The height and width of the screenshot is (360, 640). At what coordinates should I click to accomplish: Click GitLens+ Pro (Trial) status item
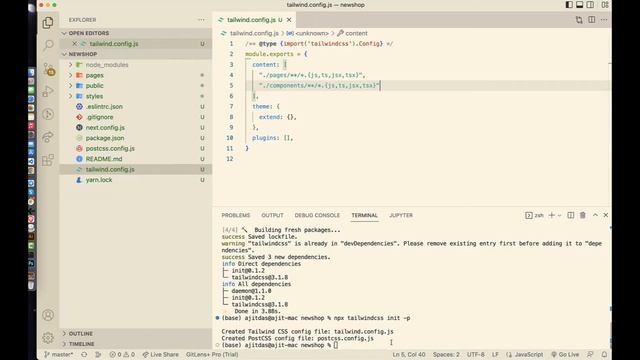(212, 354)
